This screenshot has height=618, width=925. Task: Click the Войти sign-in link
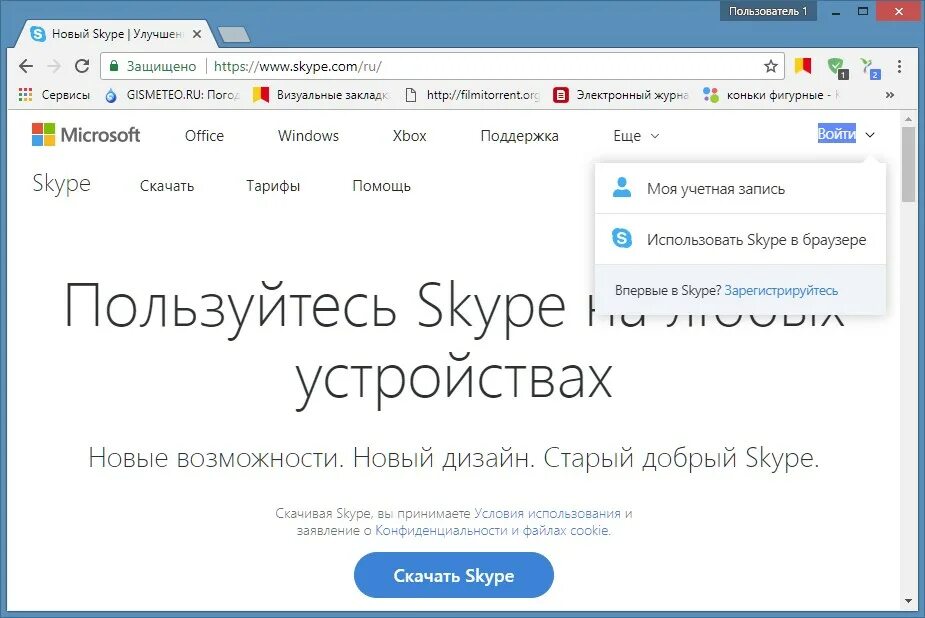click(837, 134)
